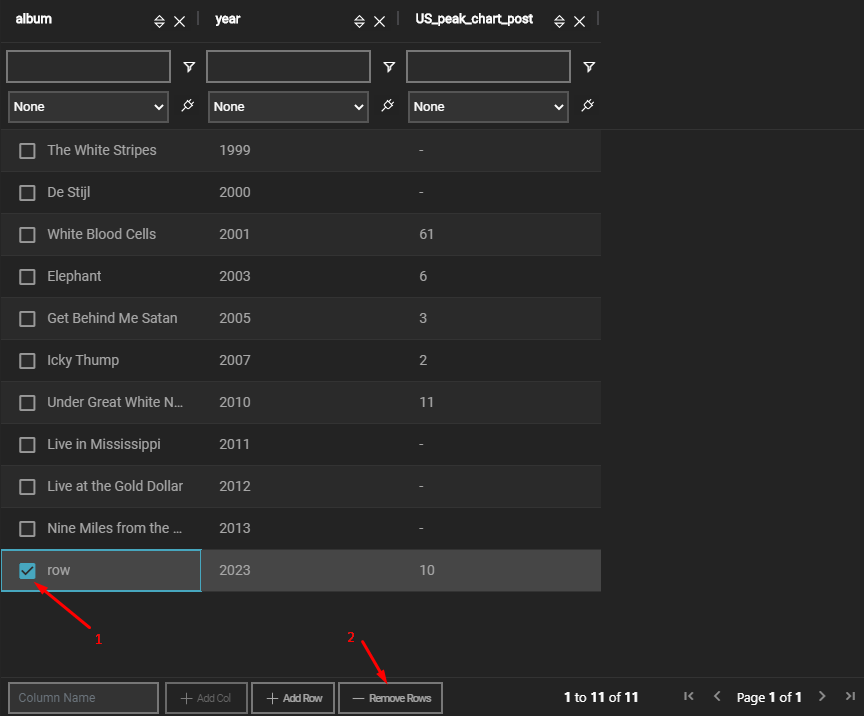The height and width of the screenshot is (716, 864).
Task: Click the sort icon in album column
Action: [x=159, y=21]
